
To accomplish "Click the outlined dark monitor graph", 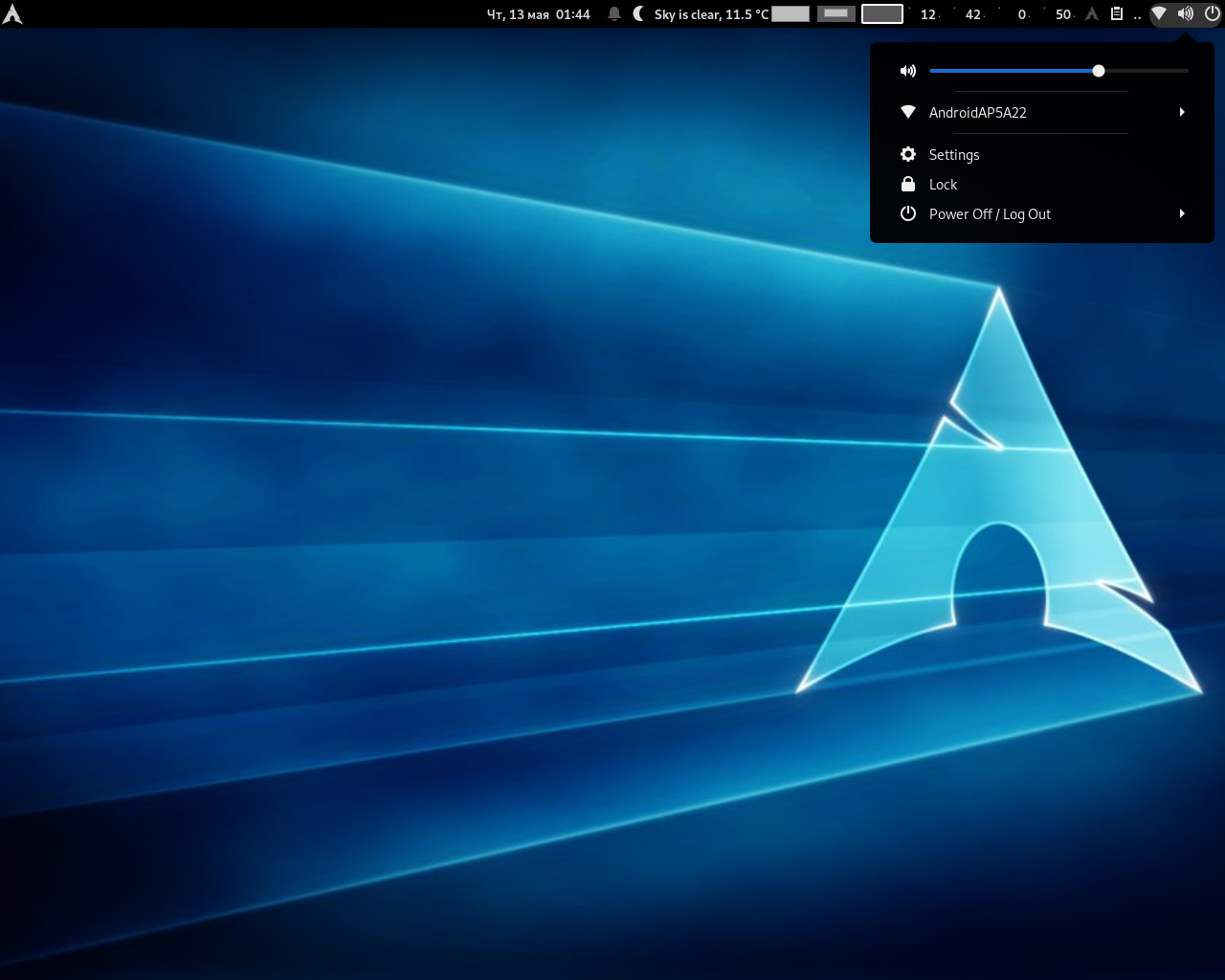I will pos(882,13).
